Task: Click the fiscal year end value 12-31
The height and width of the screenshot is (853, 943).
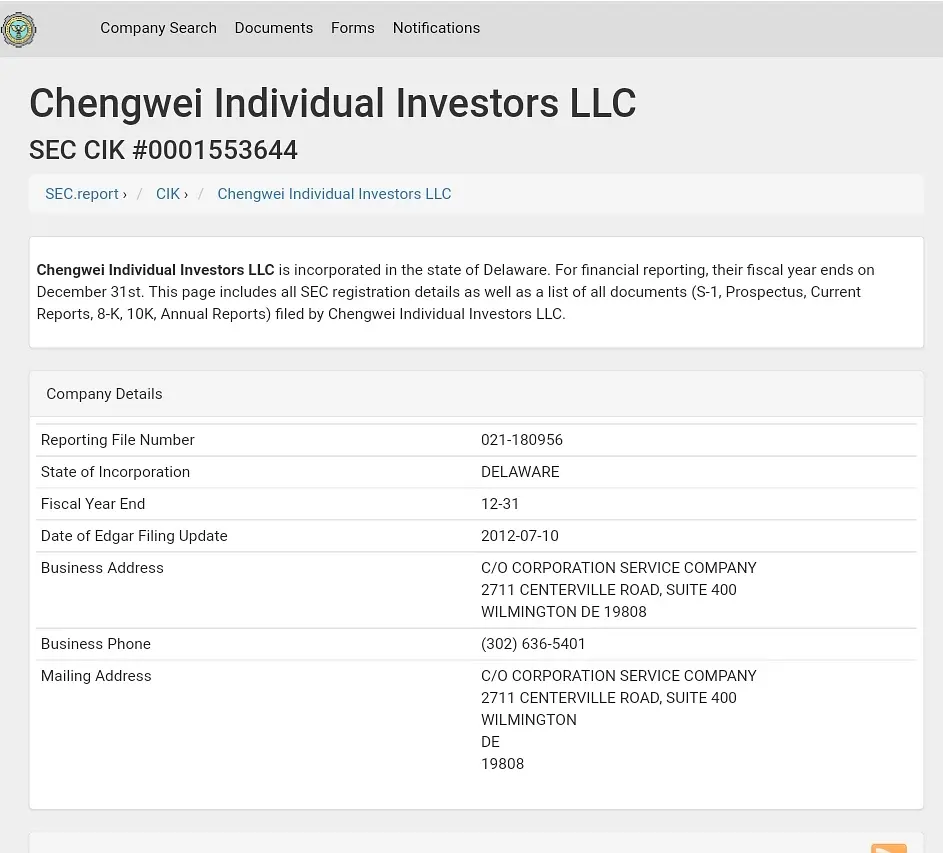Action: click(500, 504)
